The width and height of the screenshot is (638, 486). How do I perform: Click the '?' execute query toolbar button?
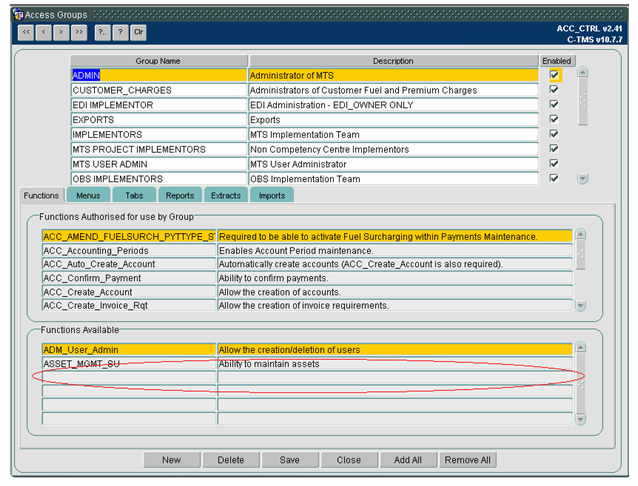pyautogui.click(x=120, y=32)
